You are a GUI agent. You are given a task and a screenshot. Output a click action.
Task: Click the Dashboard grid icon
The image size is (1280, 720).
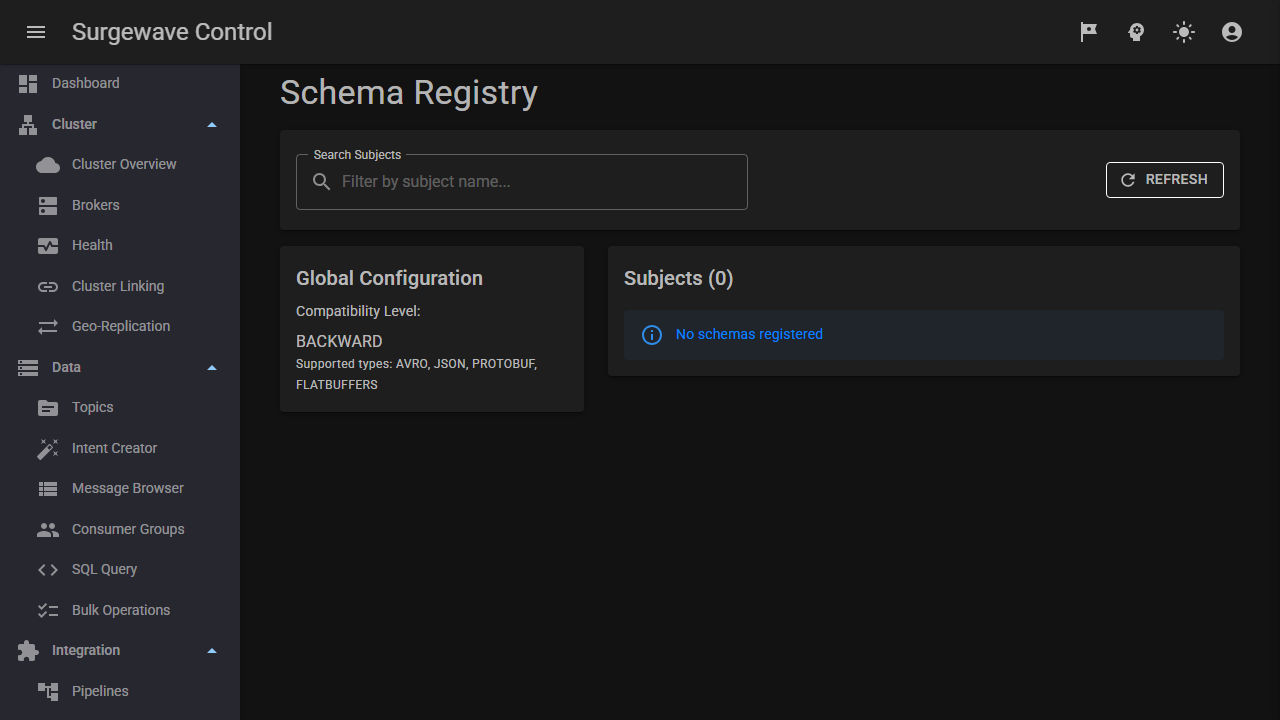(x=28, y=84)
